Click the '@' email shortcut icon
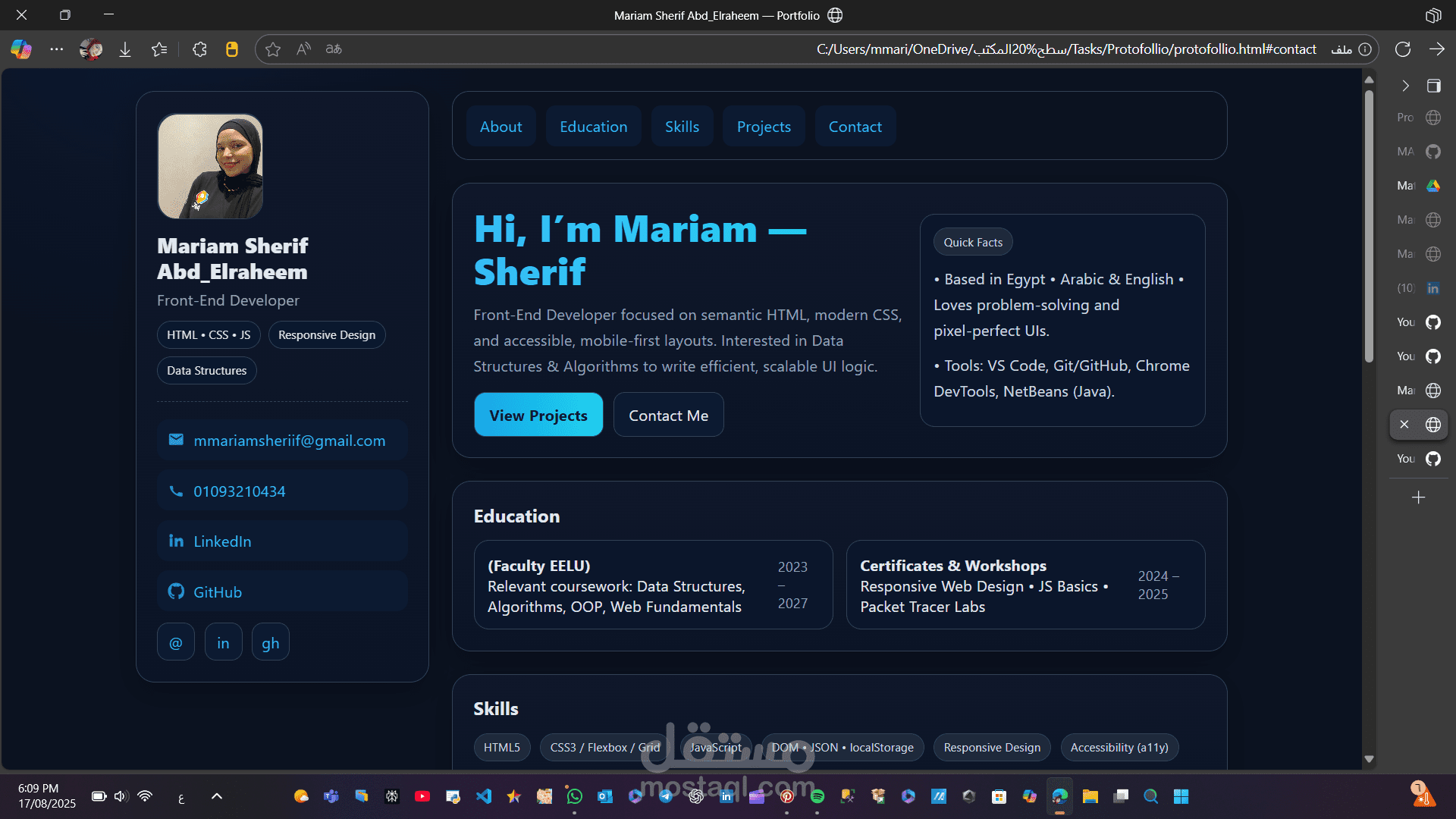This screenshot has height=819, width=1456. click(x=176, y=643)
